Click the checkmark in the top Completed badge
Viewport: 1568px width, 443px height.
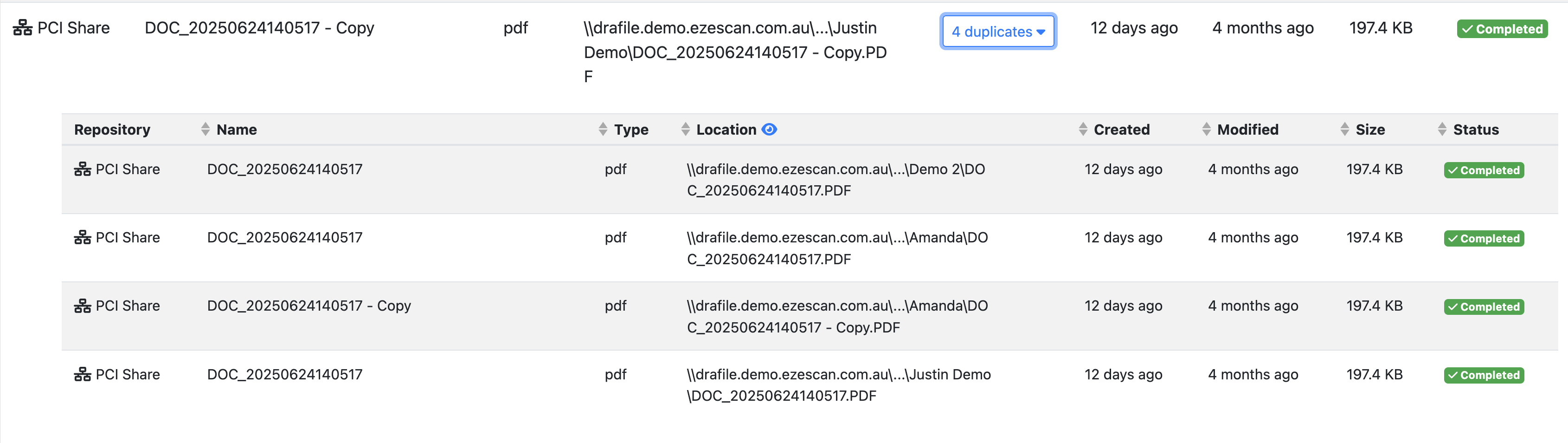1468,28
